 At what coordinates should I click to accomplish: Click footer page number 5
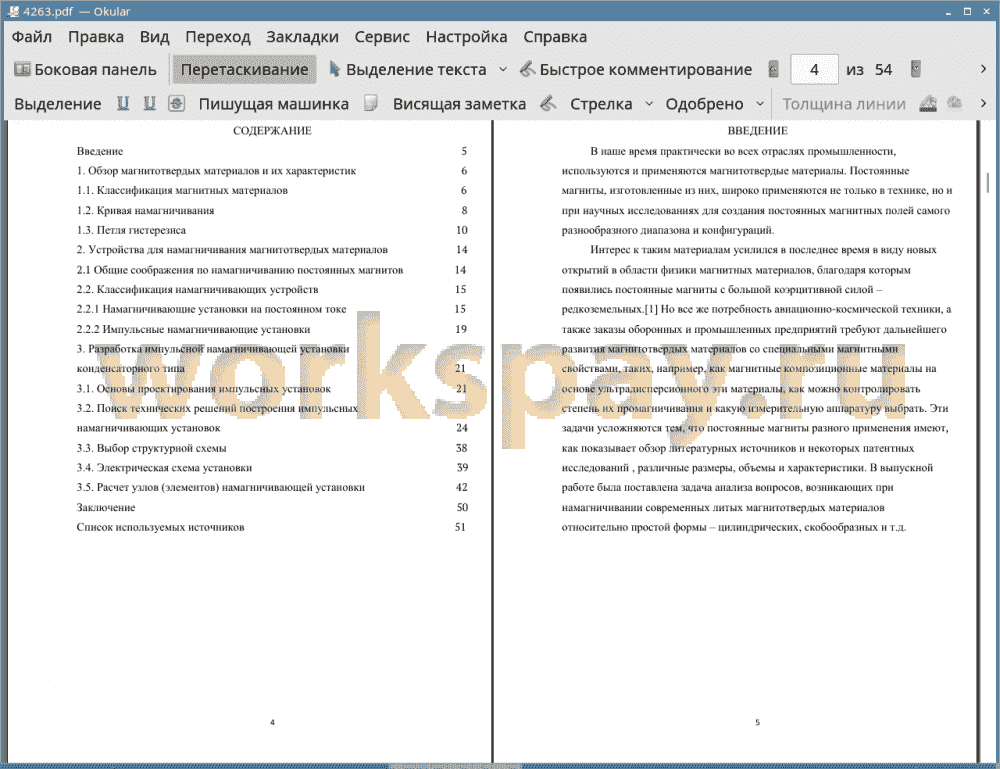758,722
